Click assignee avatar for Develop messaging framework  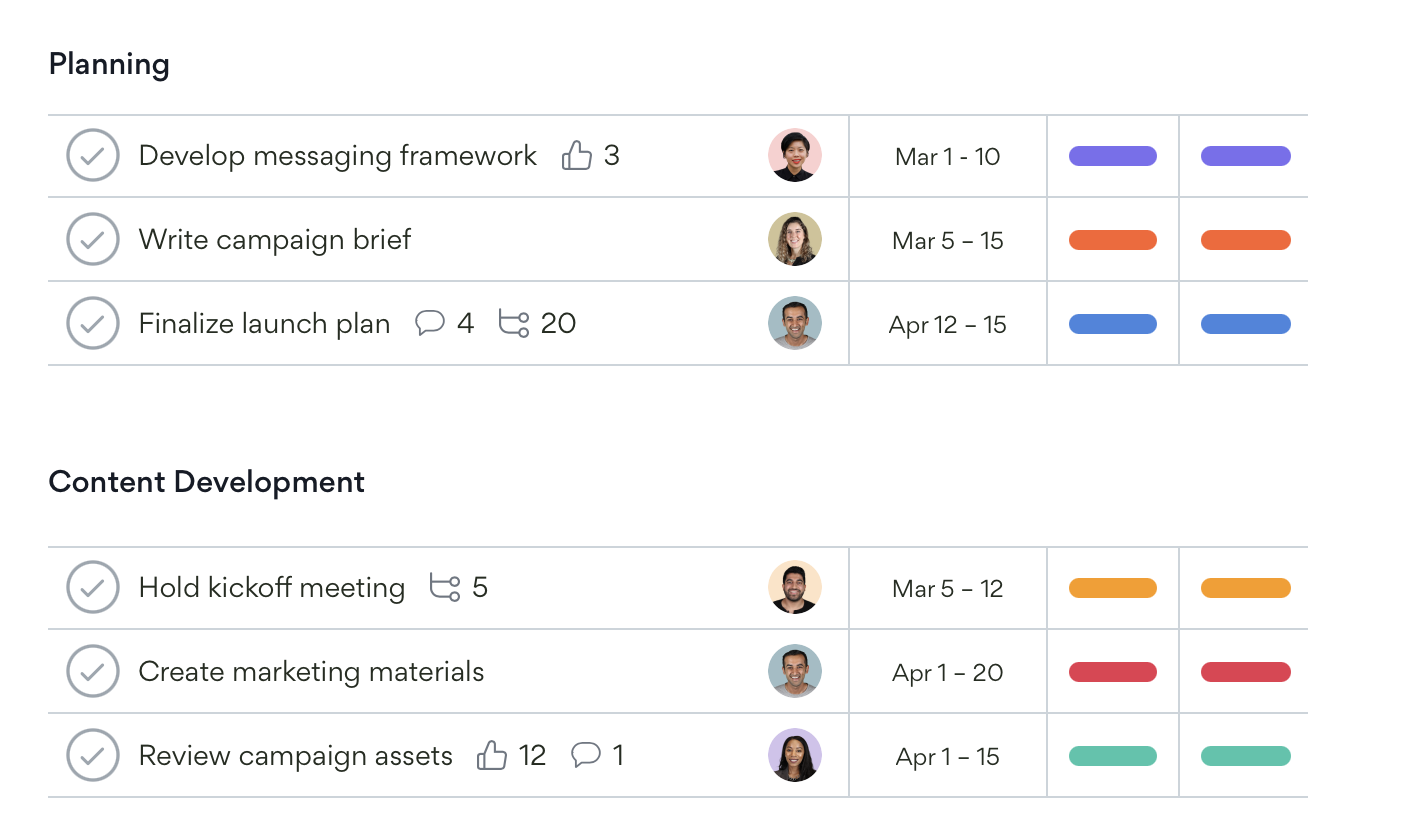click(795, 156)
